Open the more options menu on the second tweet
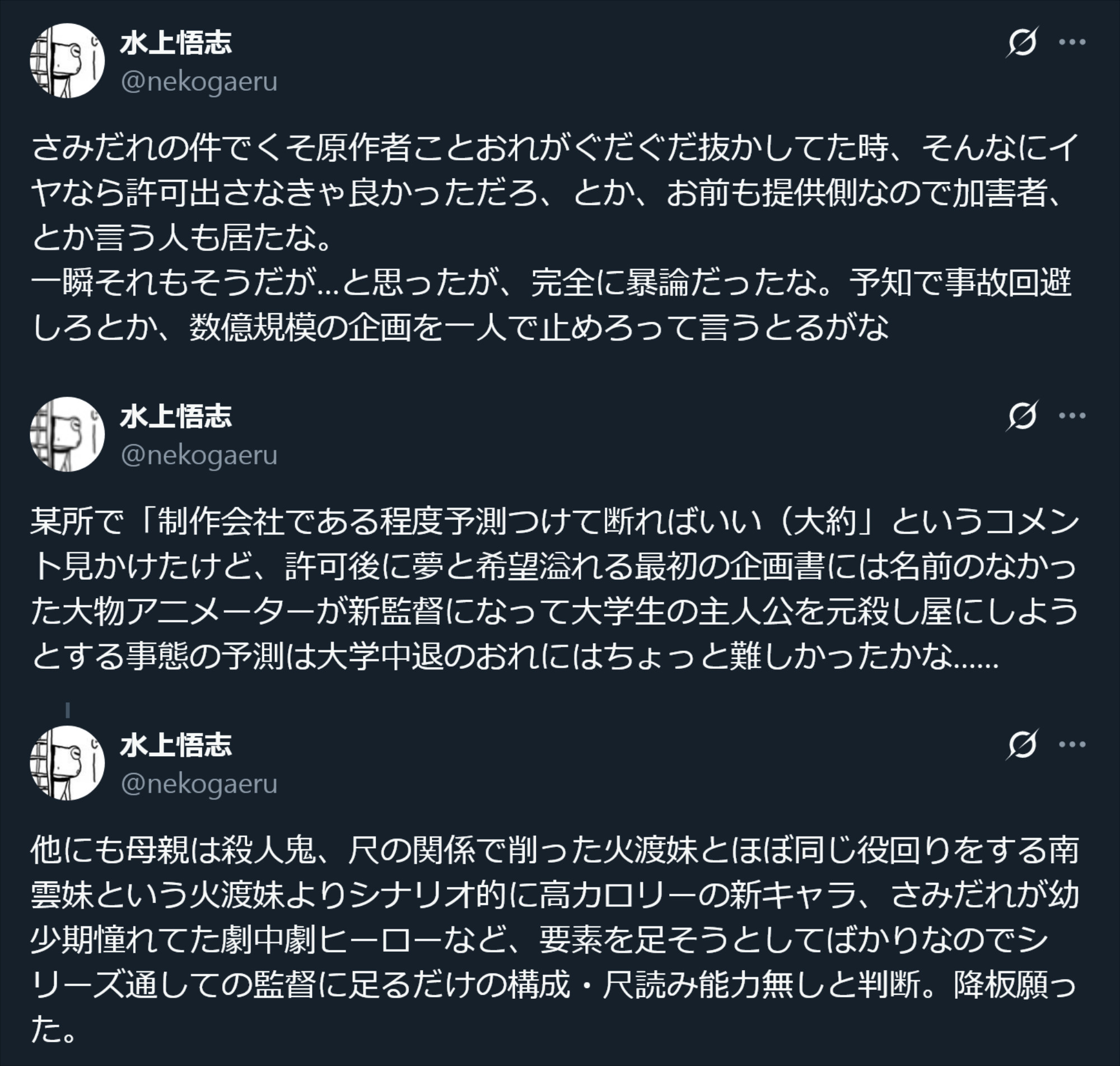This screenshot has height=1066, width=1120. click(x=1072, y=416)
